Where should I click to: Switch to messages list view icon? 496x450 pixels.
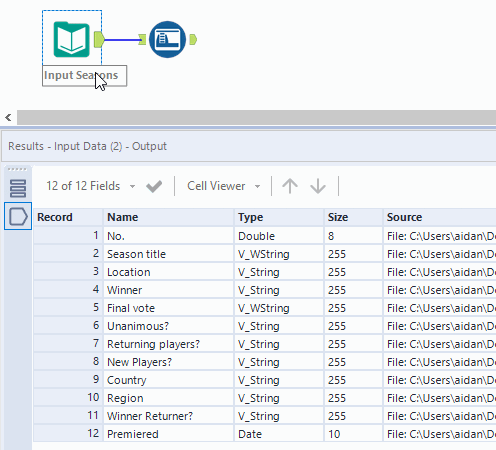18,188
